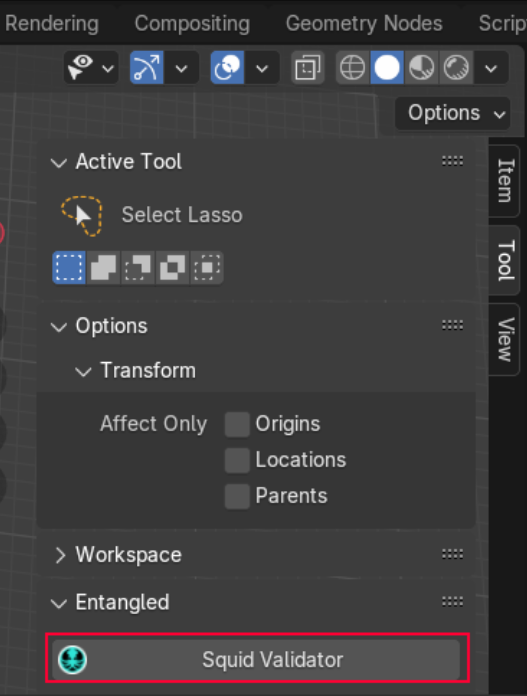Select the Subtract selection mode icon

(x=138, y=268)
